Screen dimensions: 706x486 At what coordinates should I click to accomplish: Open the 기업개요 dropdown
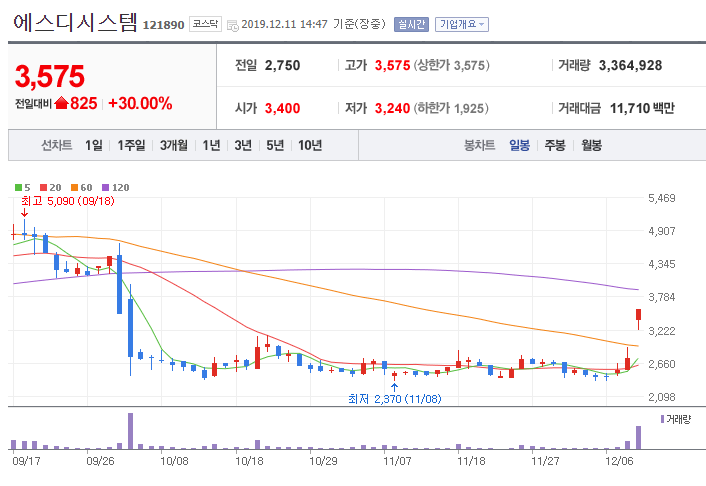462,24
